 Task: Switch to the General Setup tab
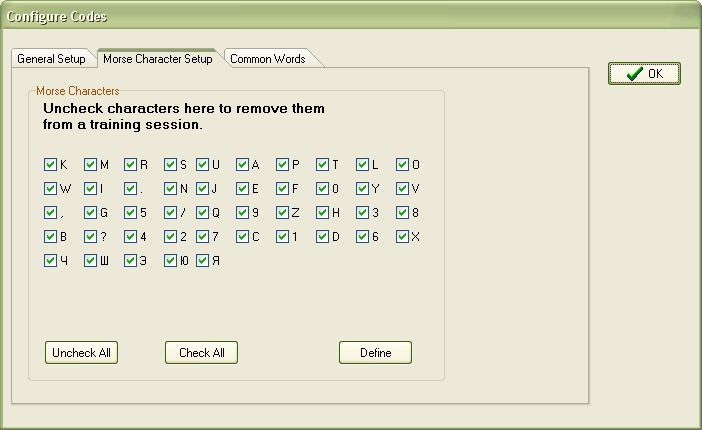51,59
